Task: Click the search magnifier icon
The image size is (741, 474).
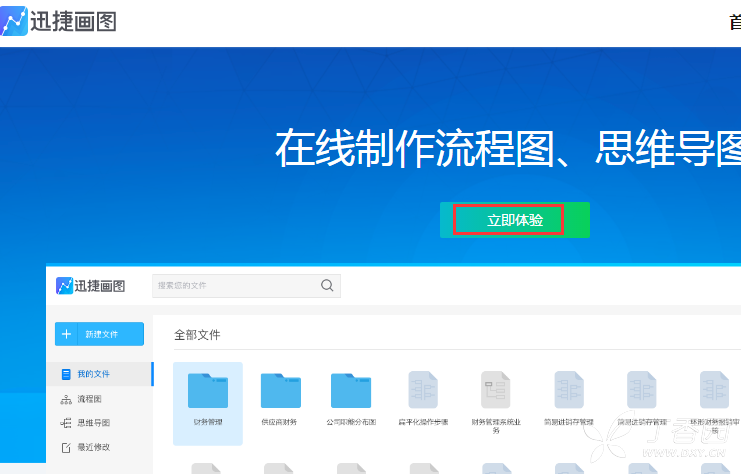Action: (x=327, y=285)
